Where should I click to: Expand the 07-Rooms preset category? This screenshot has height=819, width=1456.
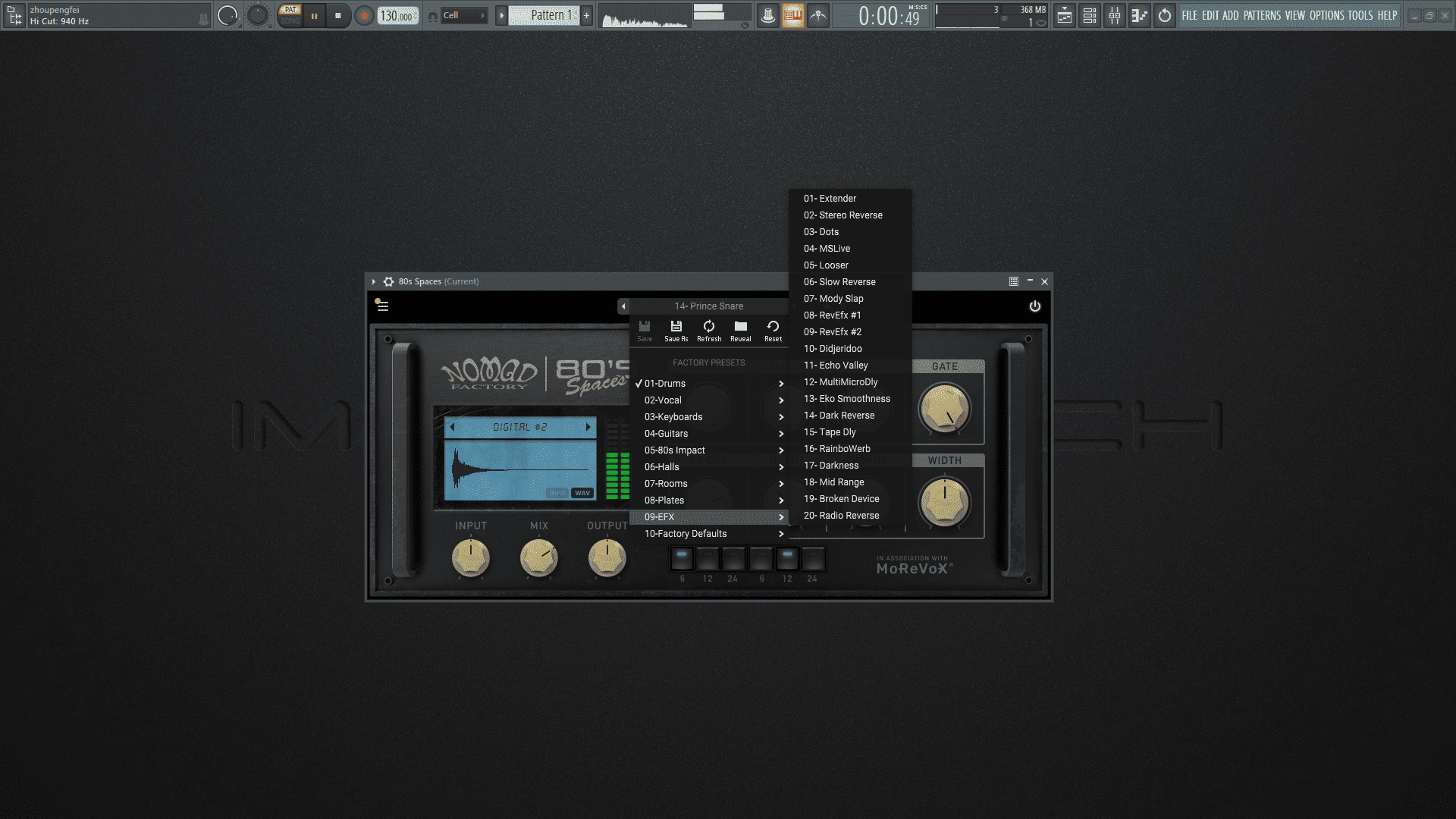[x=709, y=484]
